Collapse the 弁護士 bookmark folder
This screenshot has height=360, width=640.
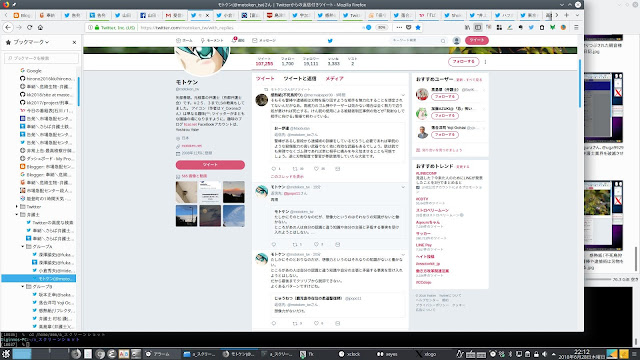pos(17,215)
